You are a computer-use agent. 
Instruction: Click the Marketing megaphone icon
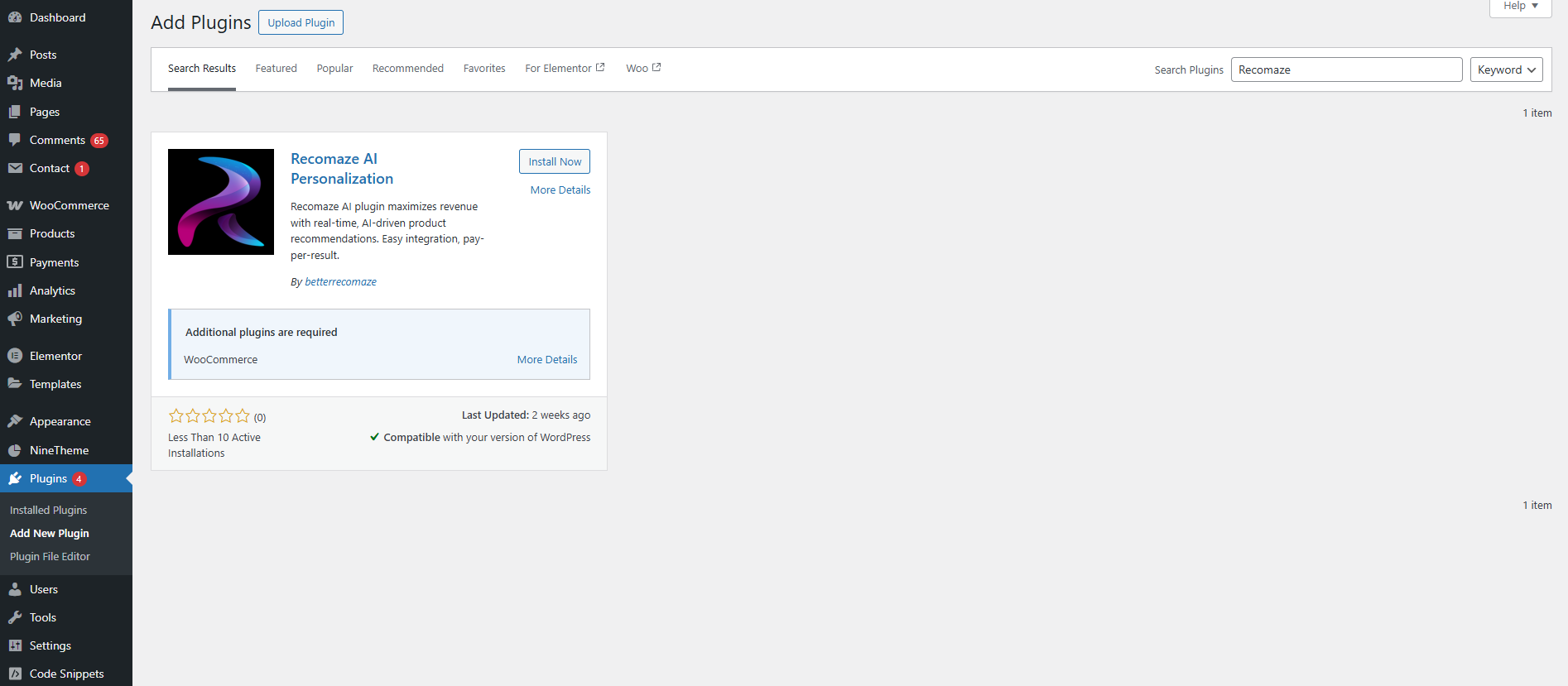pyautogui.click(x=15, y=319)
